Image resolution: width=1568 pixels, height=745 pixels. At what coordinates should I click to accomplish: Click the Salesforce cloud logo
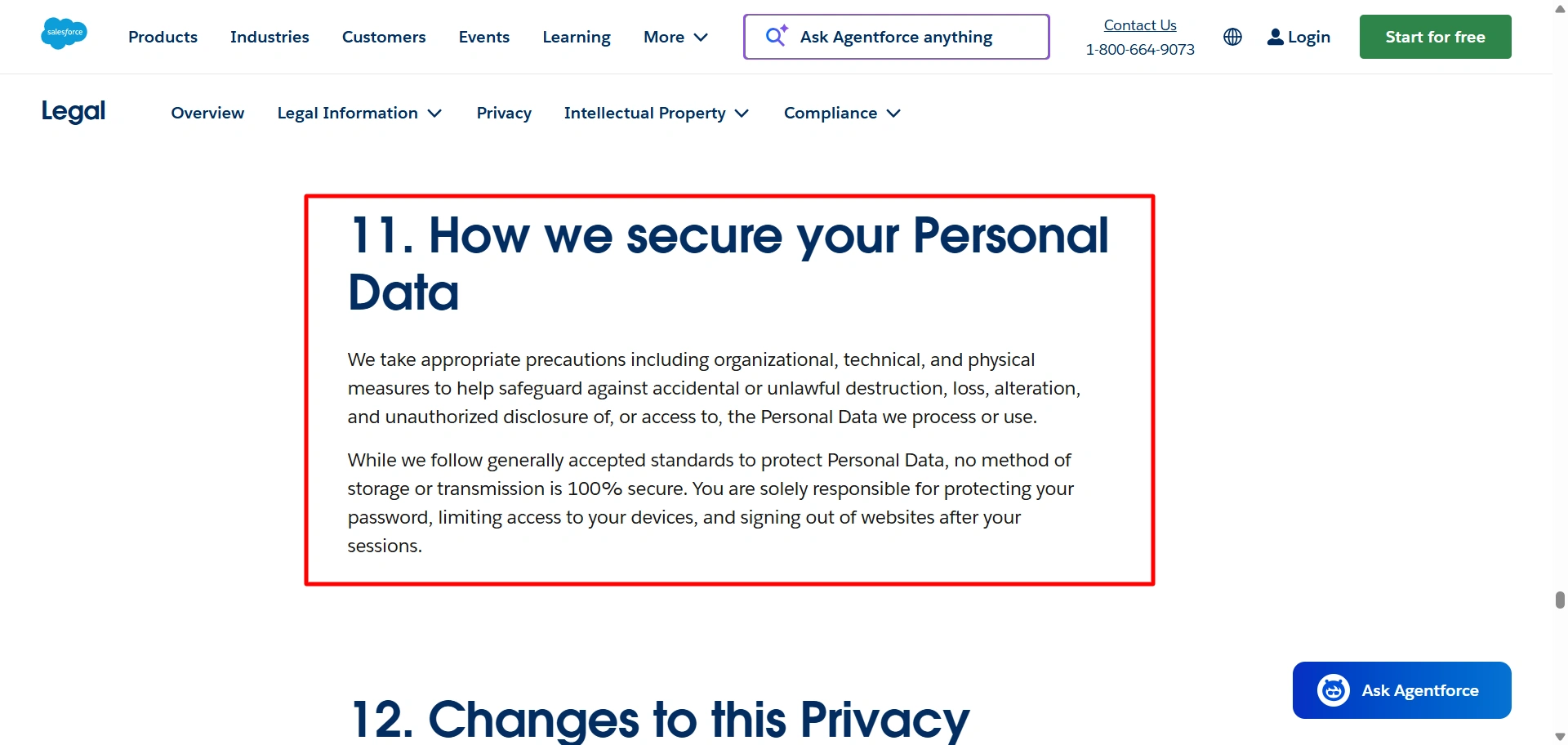click(64, 33)
